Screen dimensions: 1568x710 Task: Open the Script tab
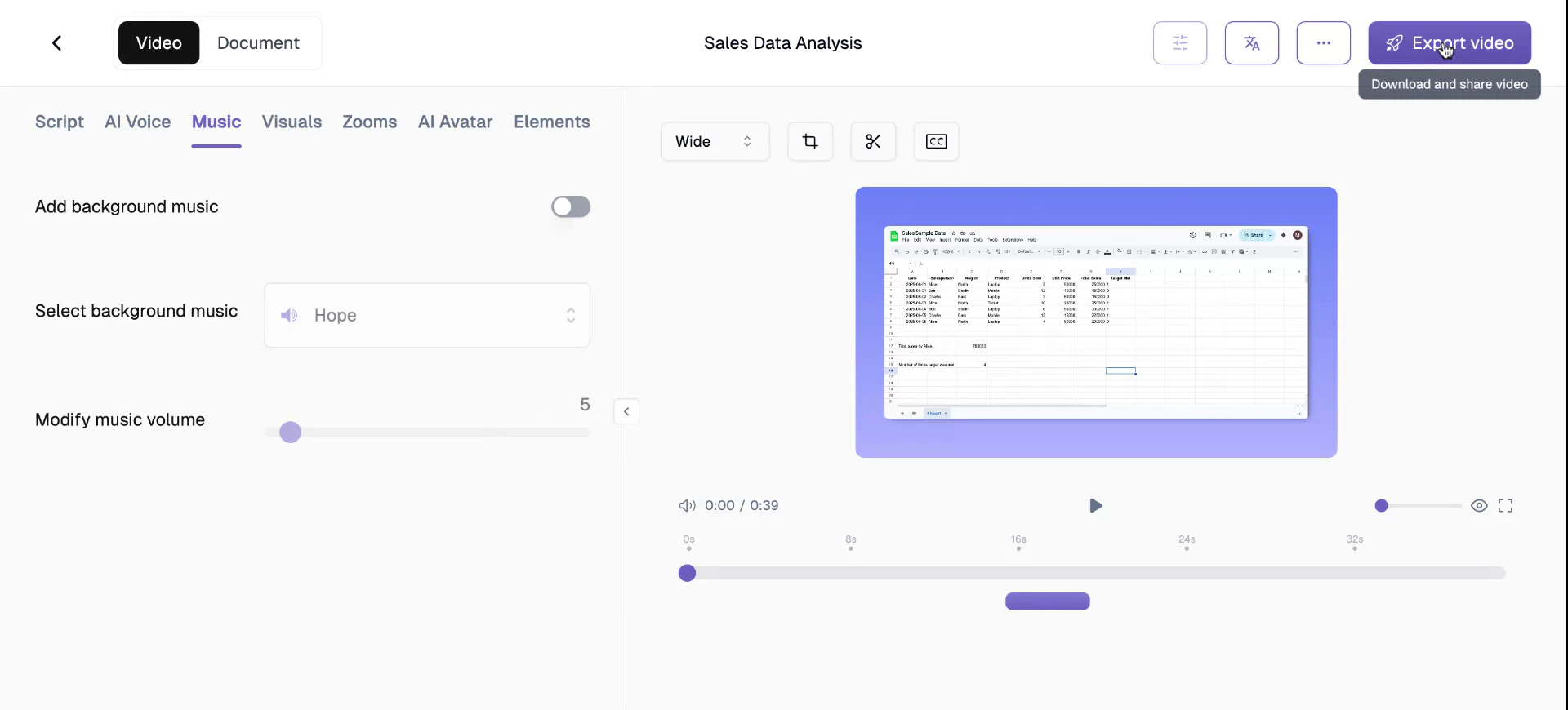tap(60, 122)
